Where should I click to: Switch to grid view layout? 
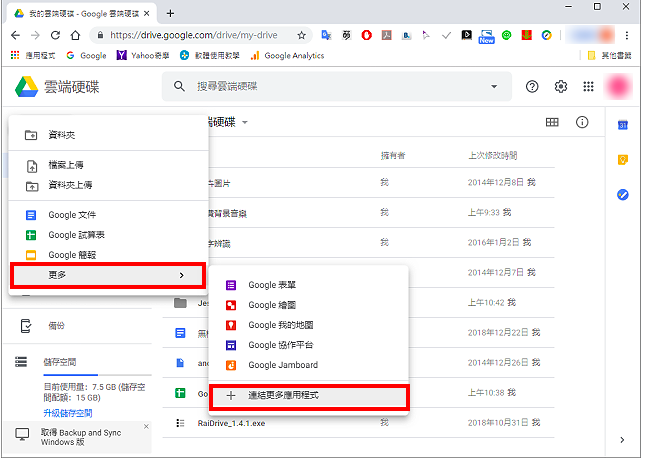pyautogui.click(x=552, y=122)
